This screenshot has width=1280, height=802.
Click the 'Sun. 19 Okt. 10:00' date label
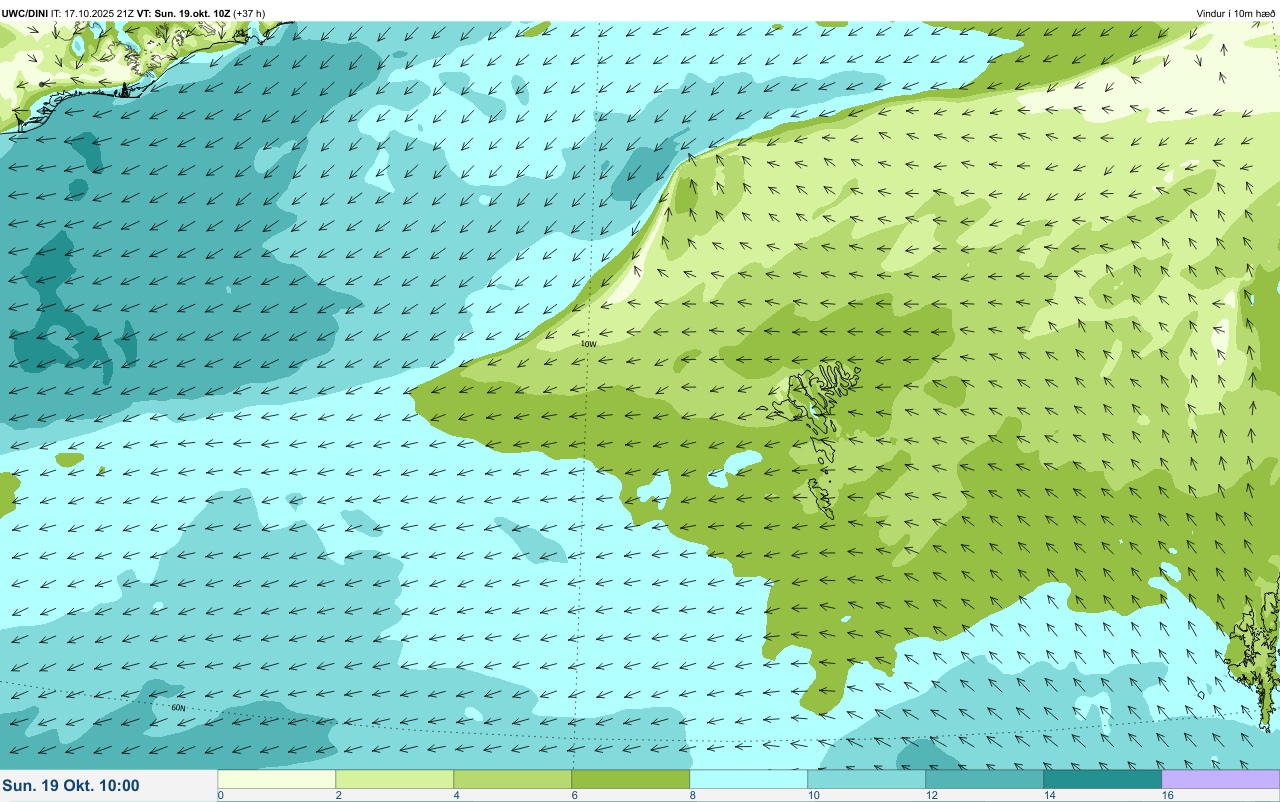tap(71, 786)
